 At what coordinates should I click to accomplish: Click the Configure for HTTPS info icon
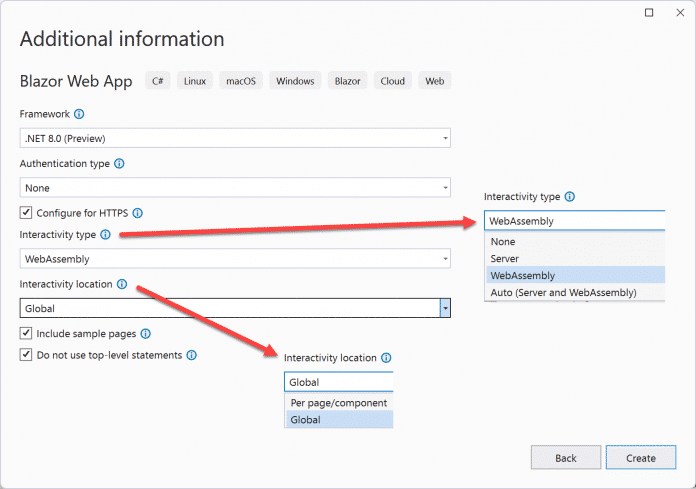pyautogui.click(x=138, y=213)
